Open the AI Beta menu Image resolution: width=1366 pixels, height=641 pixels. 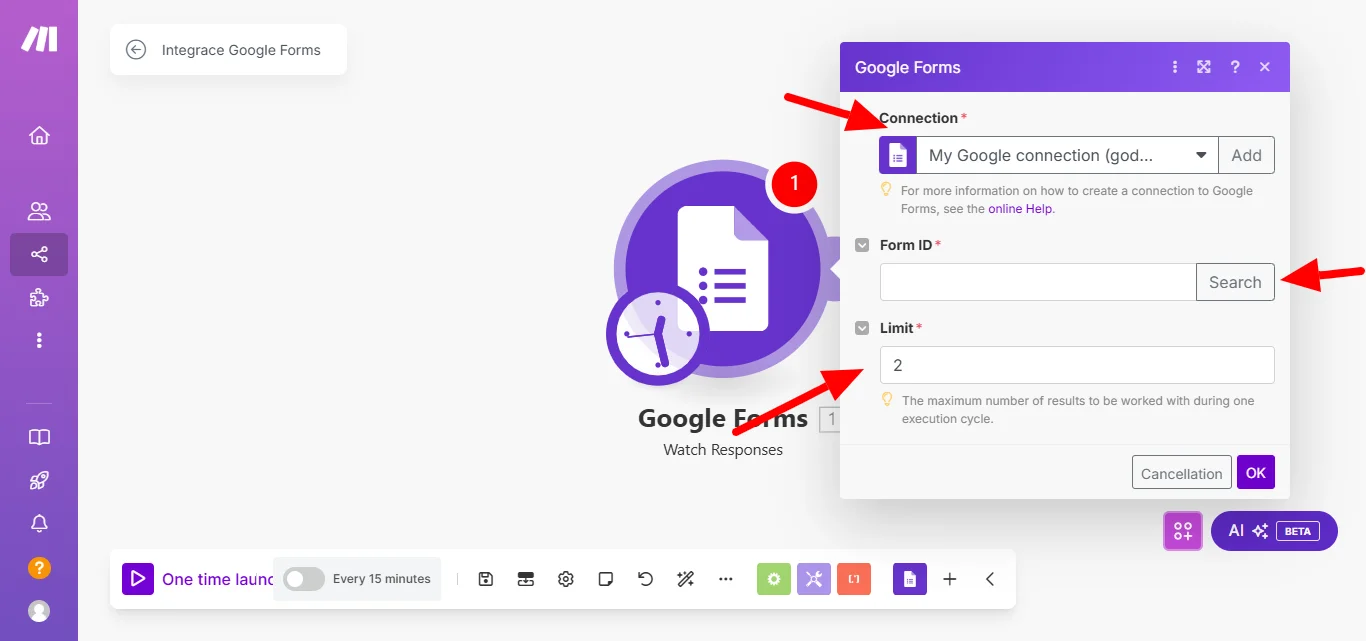pos(1274,531)
